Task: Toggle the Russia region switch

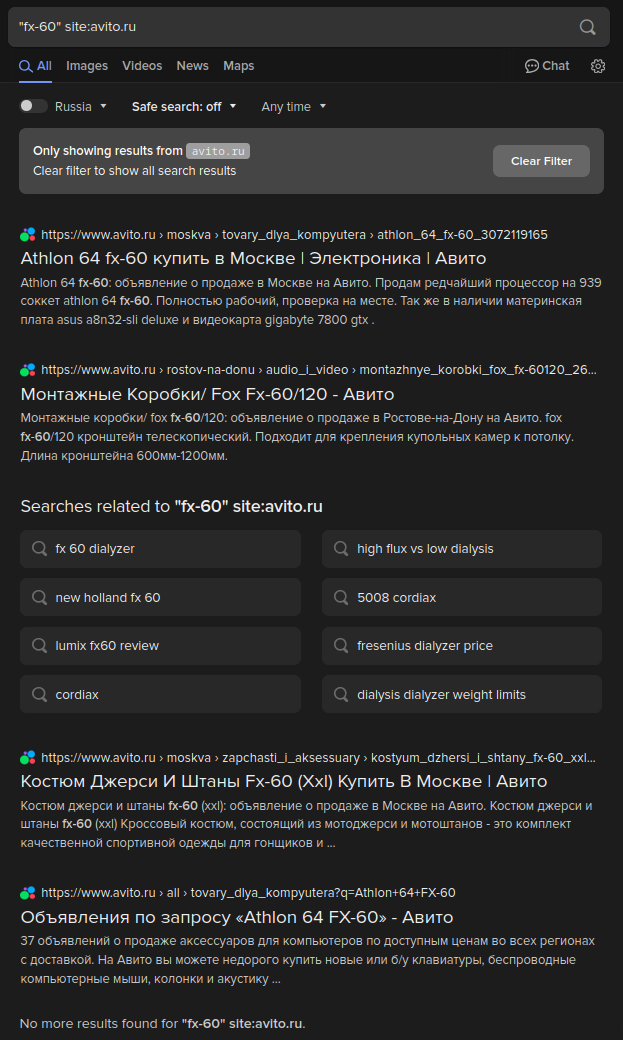Action: click(x=33, y=106)
